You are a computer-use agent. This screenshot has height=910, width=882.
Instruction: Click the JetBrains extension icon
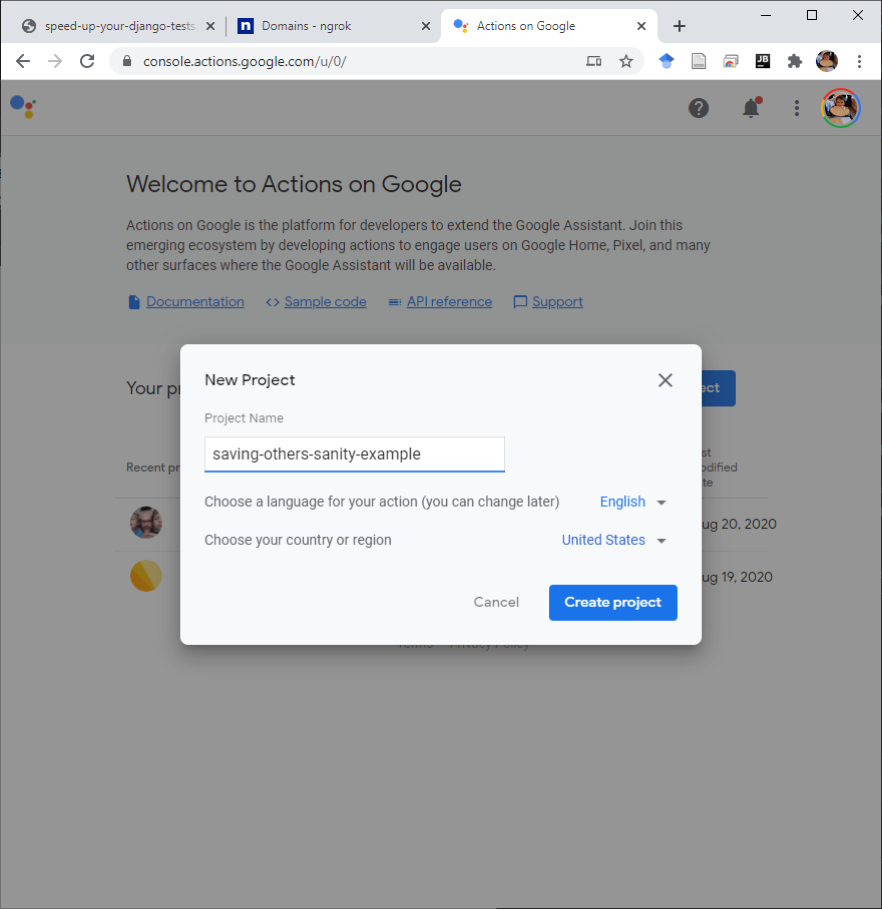tap(762, 61)
